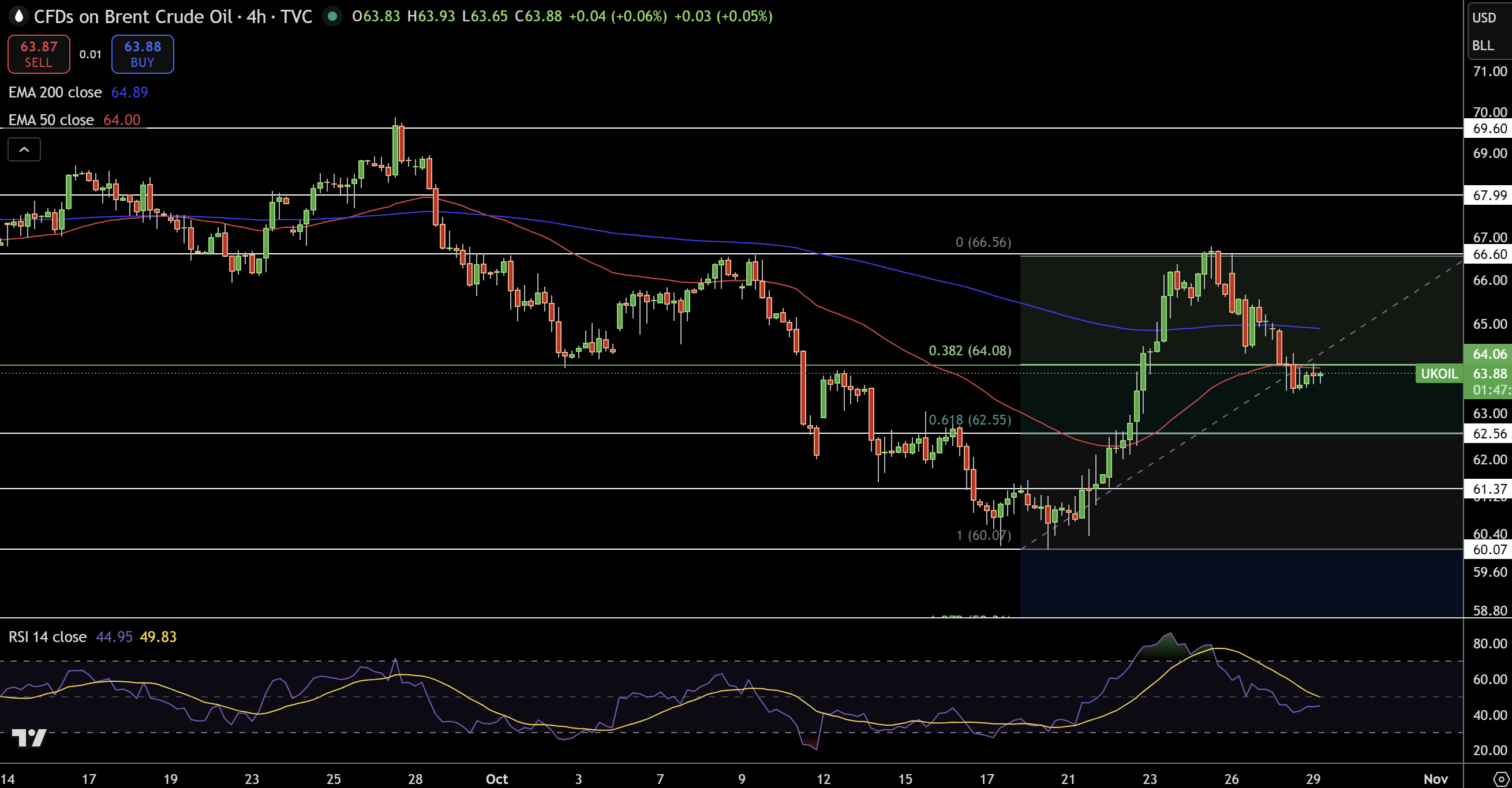
Task: Click the UKOIL price label tag
Action: (1438, 374)
